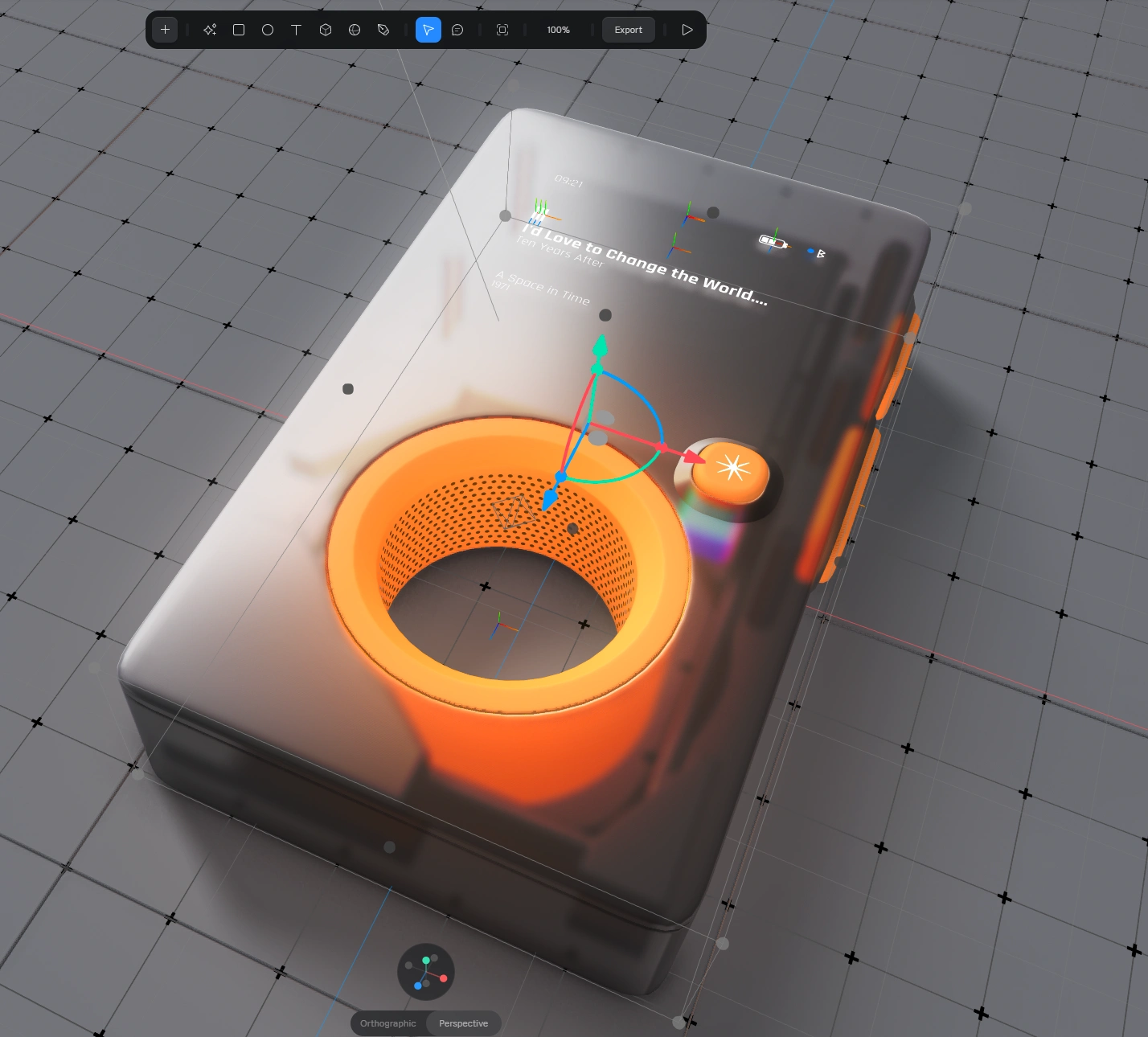
Task: Click the red axis dot on the view gizmo
Action: 443,978
